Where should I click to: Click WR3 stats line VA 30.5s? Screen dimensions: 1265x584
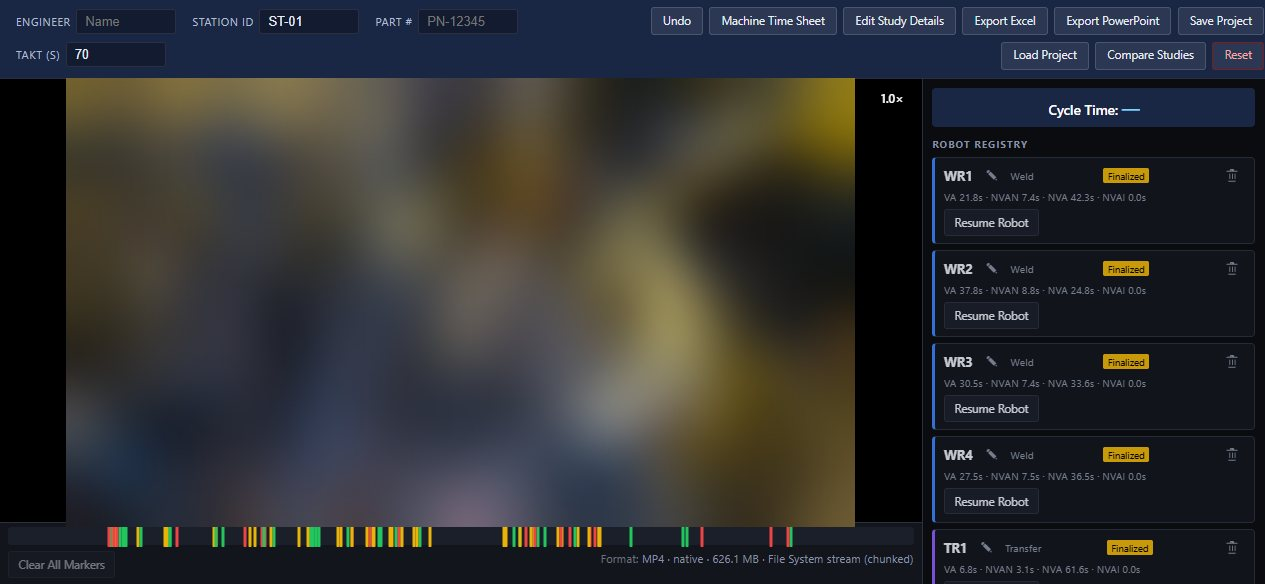point(1045,384)
